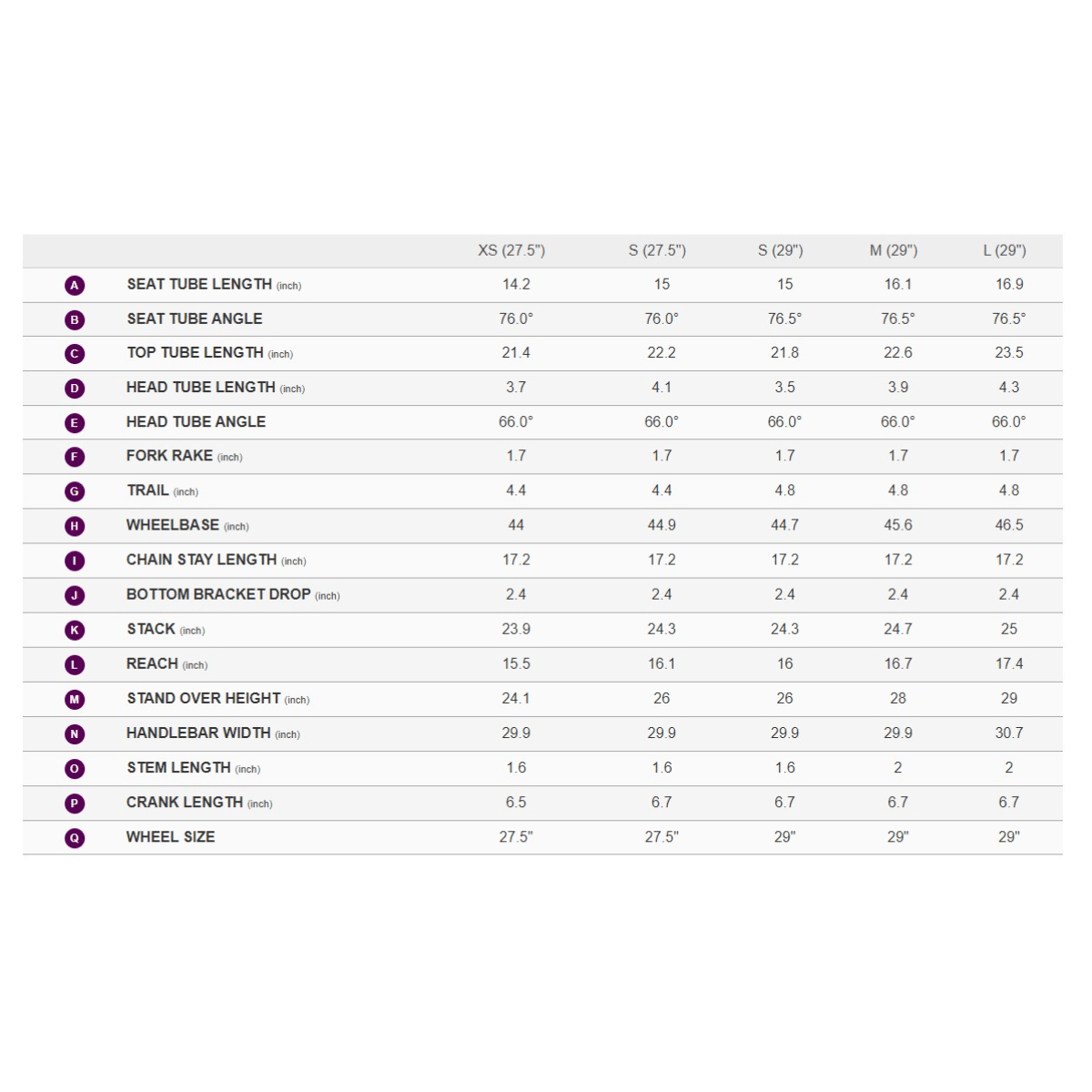Select the purple G trail badge

75,491
